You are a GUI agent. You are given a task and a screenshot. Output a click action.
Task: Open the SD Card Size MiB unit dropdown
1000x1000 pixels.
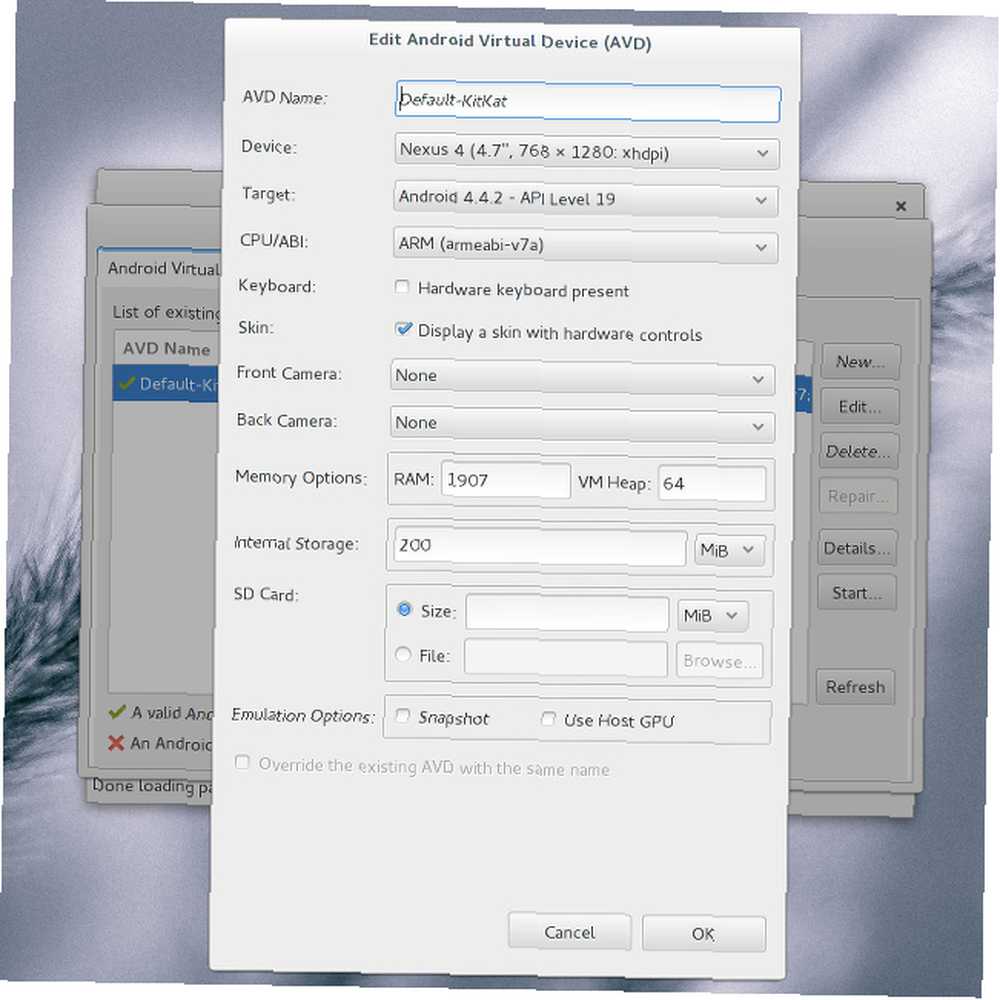tap(712, 615)
